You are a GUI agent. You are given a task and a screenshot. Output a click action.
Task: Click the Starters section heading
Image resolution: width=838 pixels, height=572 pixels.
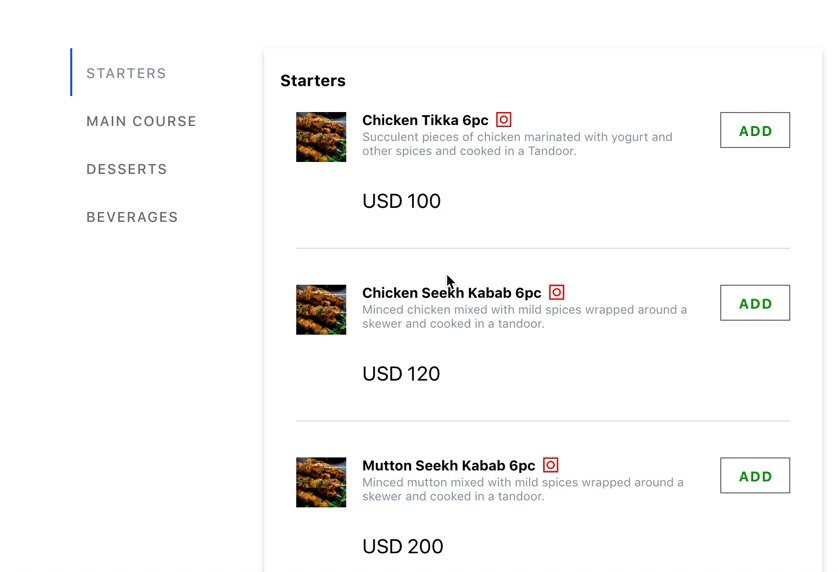(x=313, y=81)
